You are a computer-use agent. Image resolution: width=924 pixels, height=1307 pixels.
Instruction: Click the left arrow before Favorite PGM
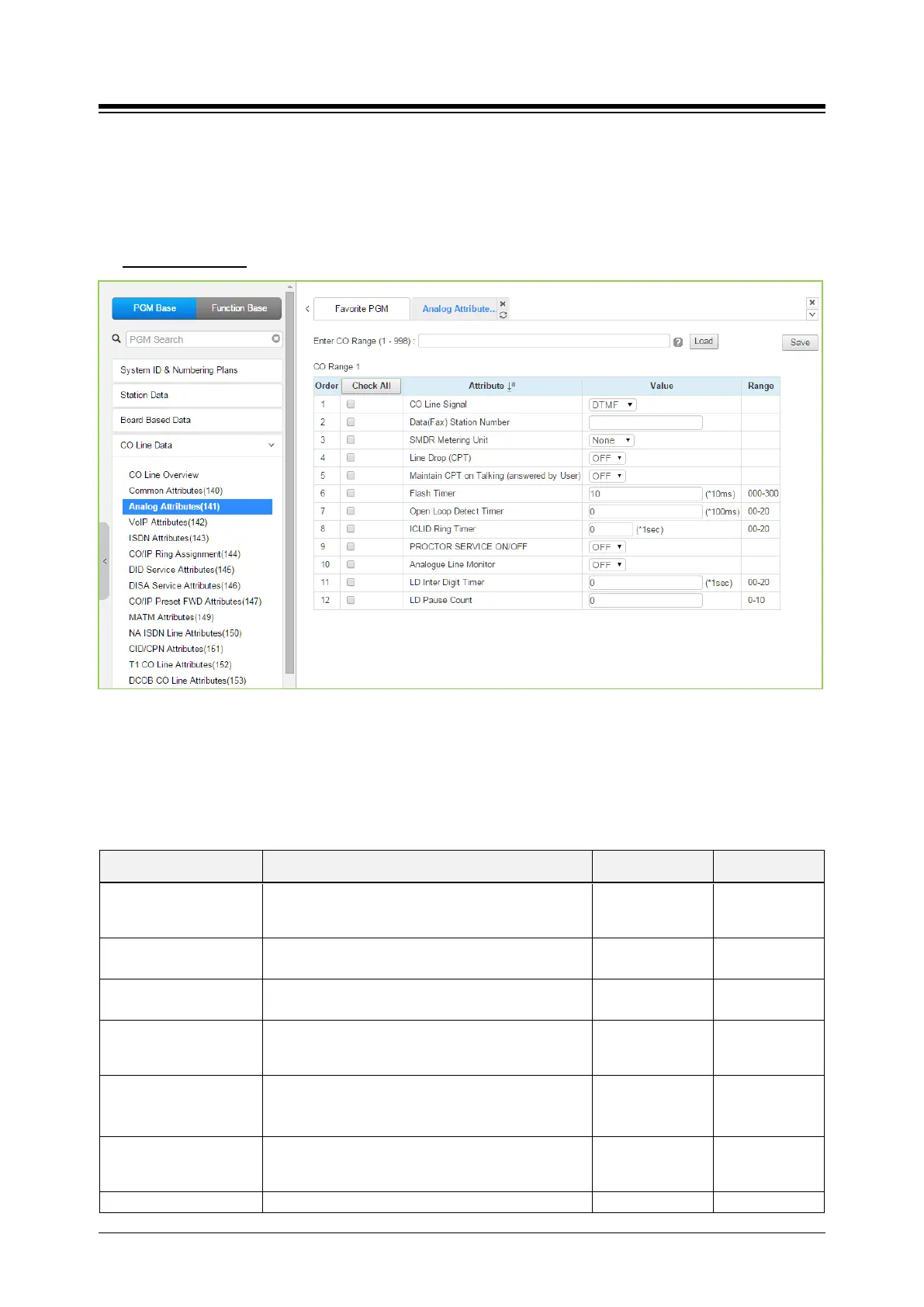click(x=307, y=309)
